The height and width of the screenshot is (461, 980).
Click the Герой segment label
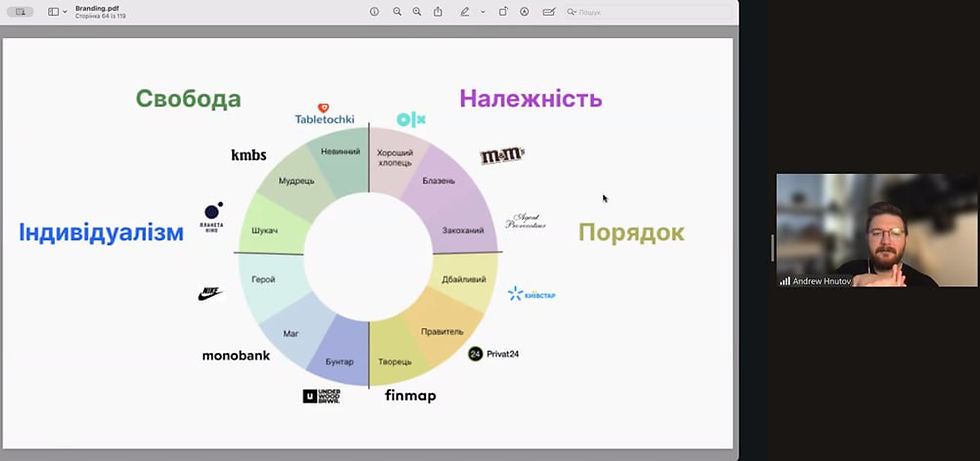click(x=263, y=279)
